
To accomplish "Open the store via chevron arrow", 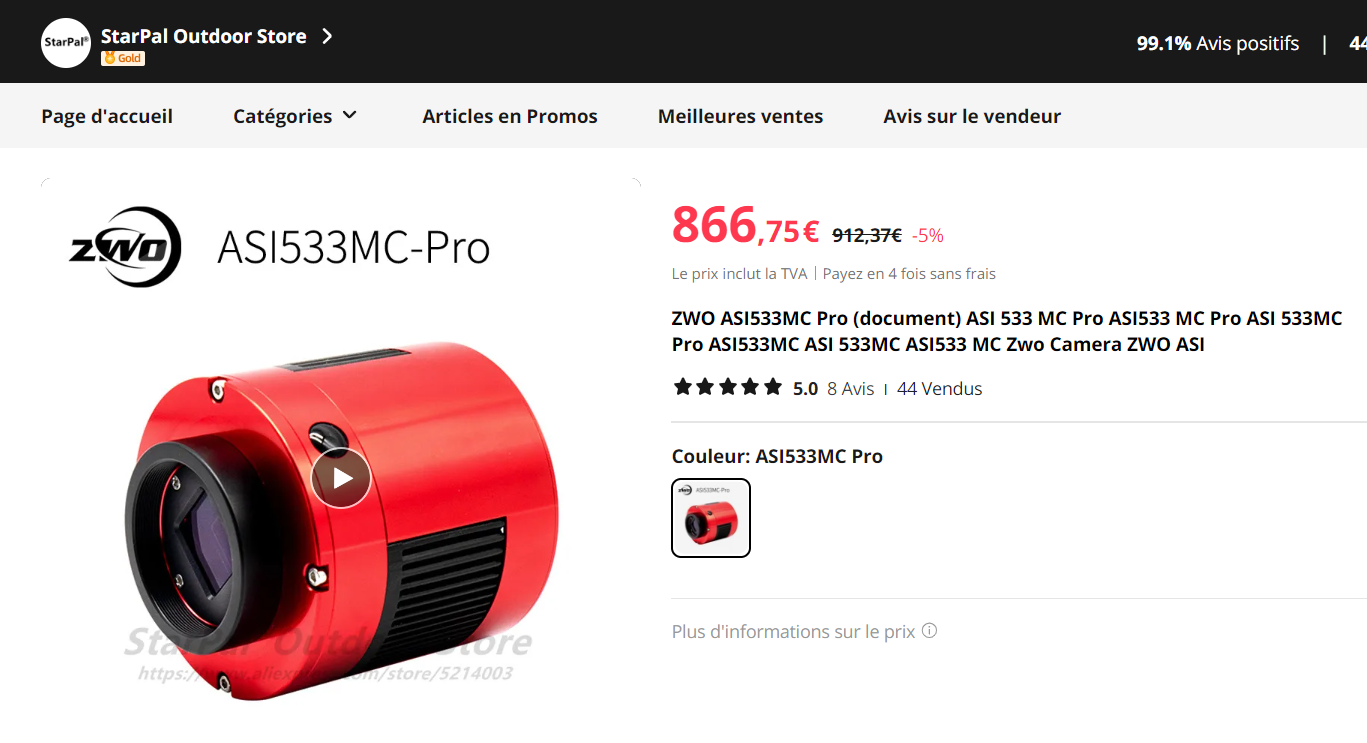I will pyautogui.click(x=326, y=36).
